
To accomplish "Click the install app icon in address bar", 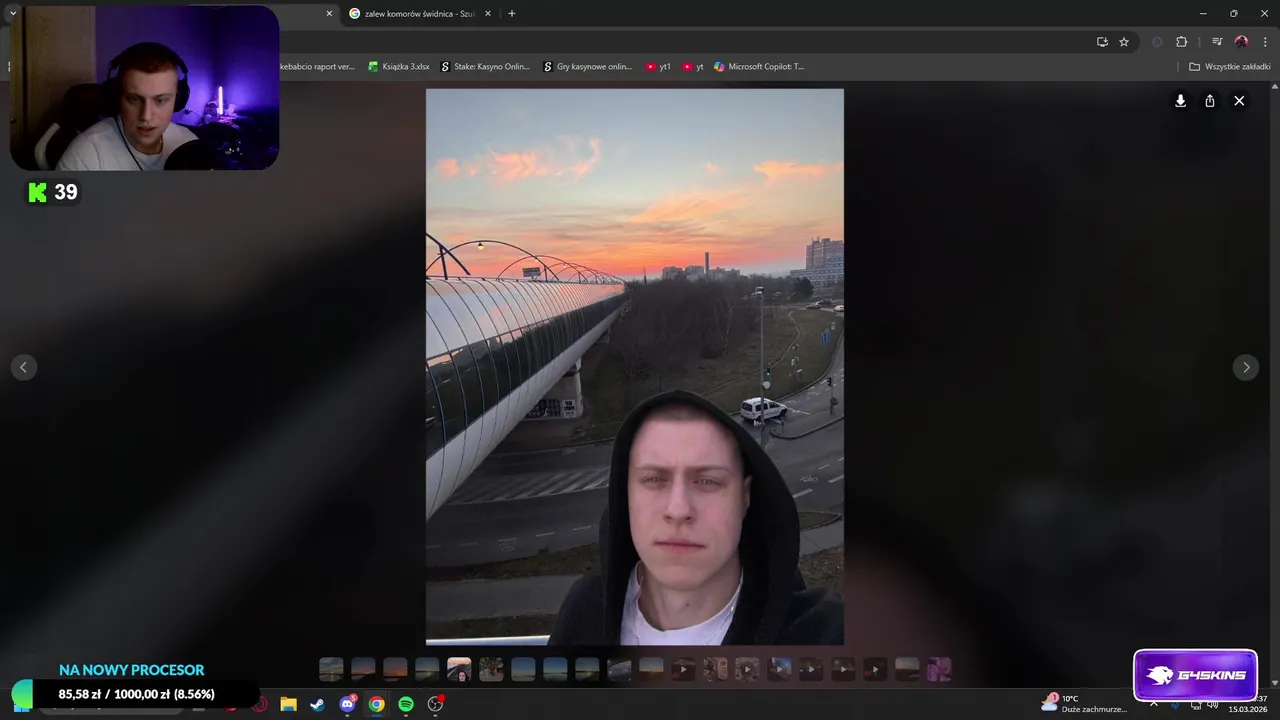I will (x=1102, y=42).
